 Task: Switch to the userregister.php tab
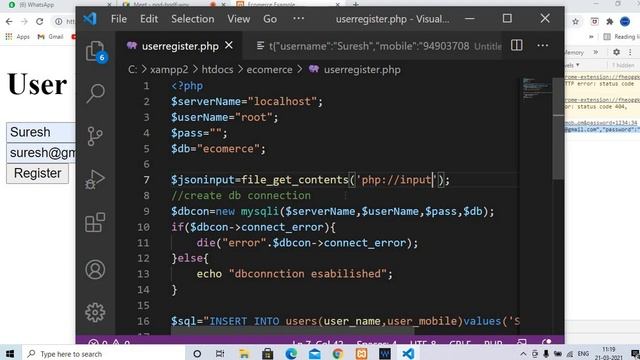click(180, 46)
